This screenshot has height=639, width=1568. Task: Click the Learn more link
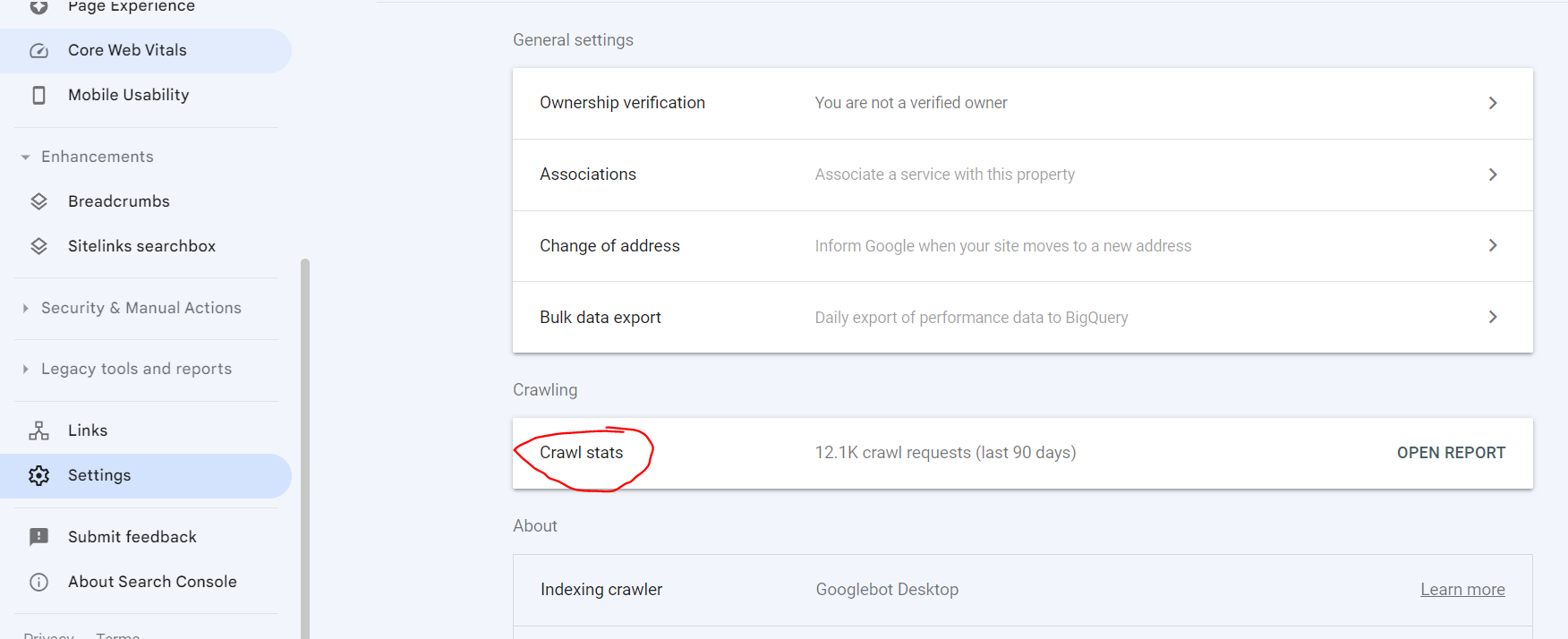tap(1462, 590)
